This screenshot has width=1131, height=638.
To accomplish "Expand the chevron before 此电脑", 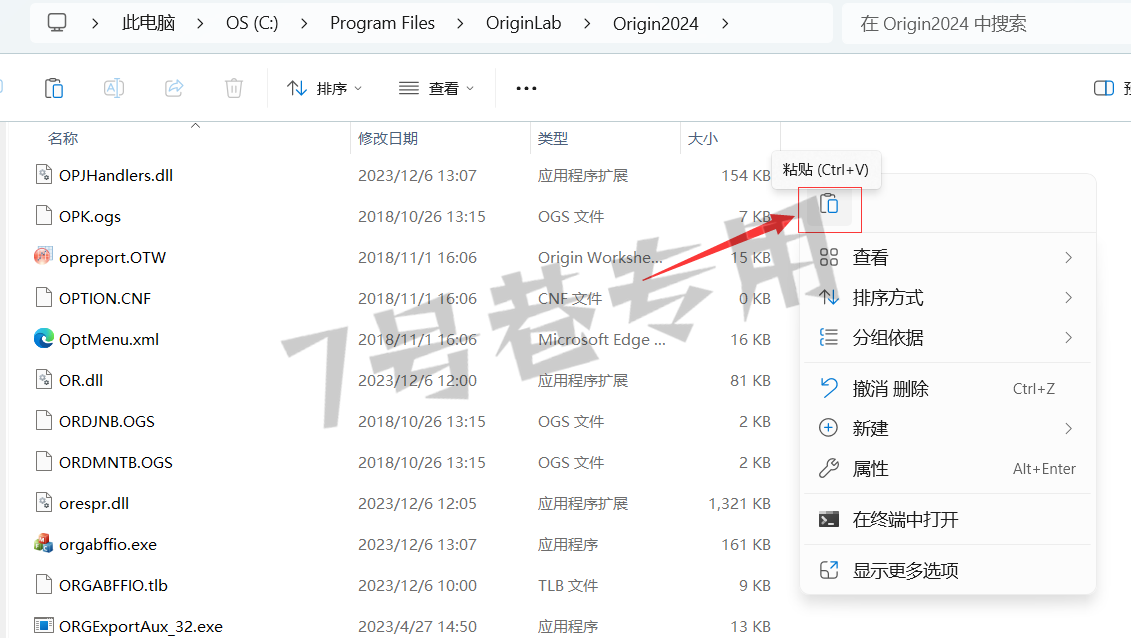I will click(94, 24).
